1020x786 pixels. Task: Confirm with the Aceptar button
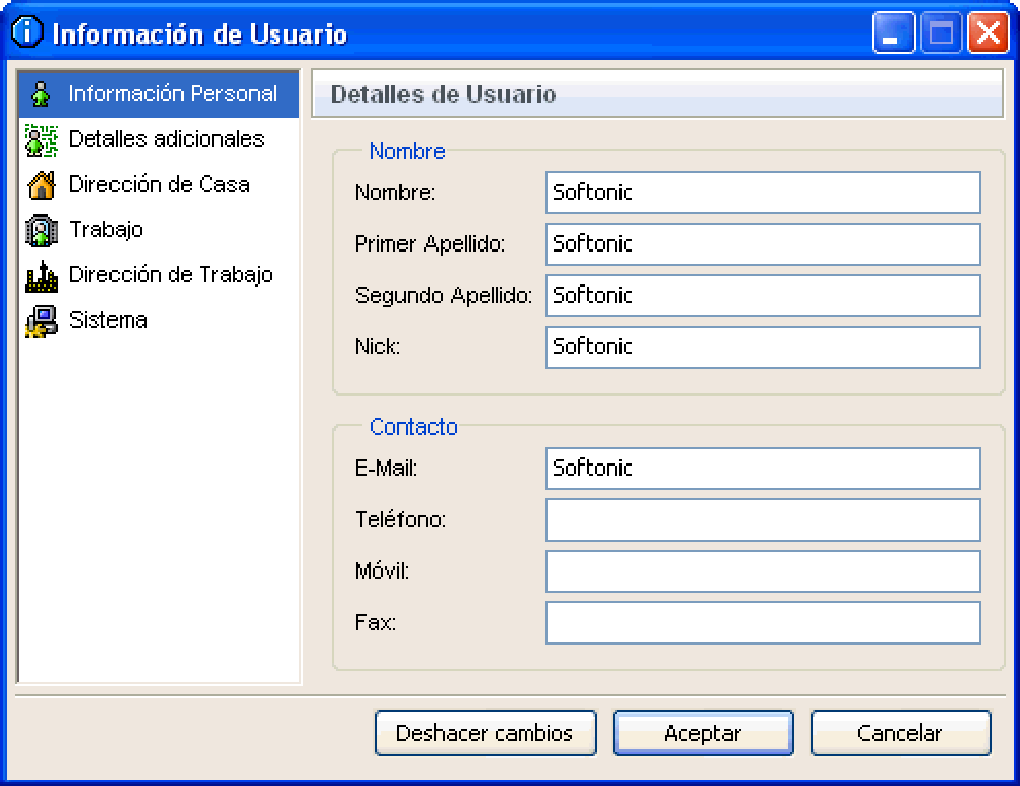pos(703,733)
